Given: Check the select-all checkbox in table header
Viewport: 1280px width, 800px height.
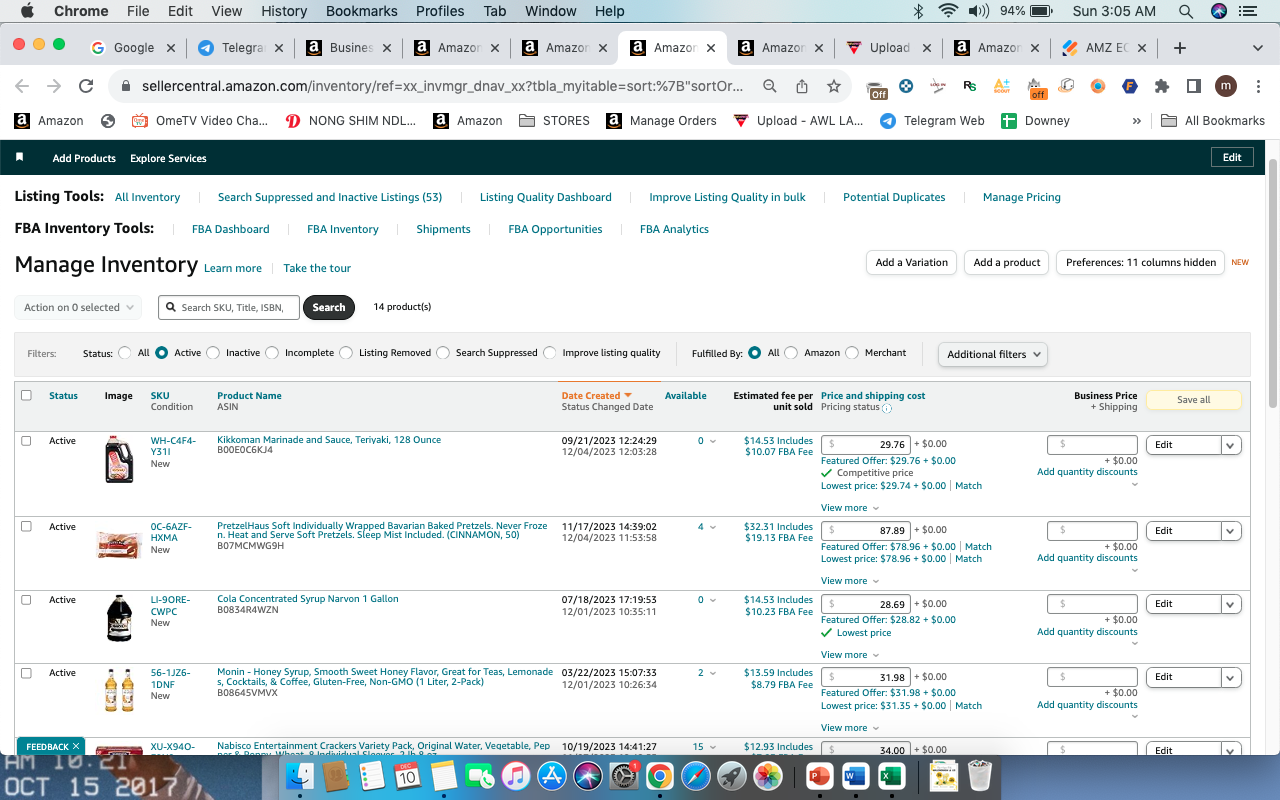Looking at the screenshot, I should (27, 395).
